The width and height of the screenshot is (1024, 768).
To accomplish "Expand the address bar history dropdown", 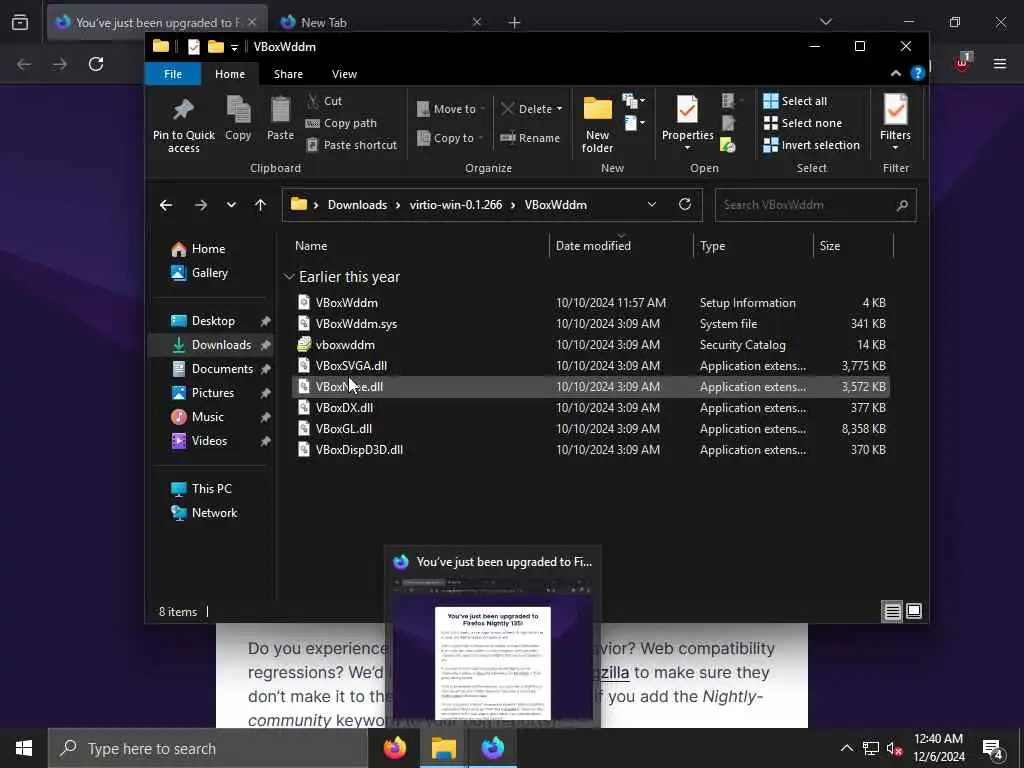I will (x=652, y=204).
